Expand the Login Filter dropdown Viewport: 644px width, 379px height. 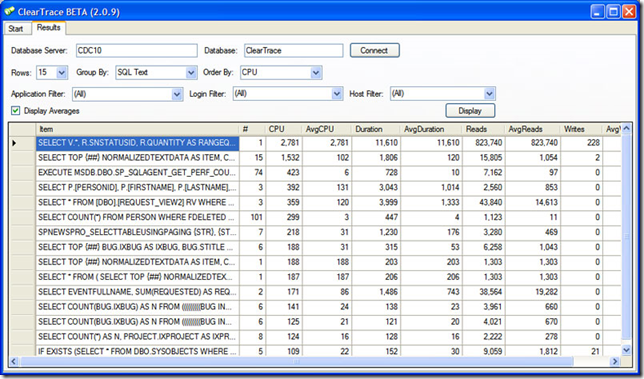pos(337,94)
